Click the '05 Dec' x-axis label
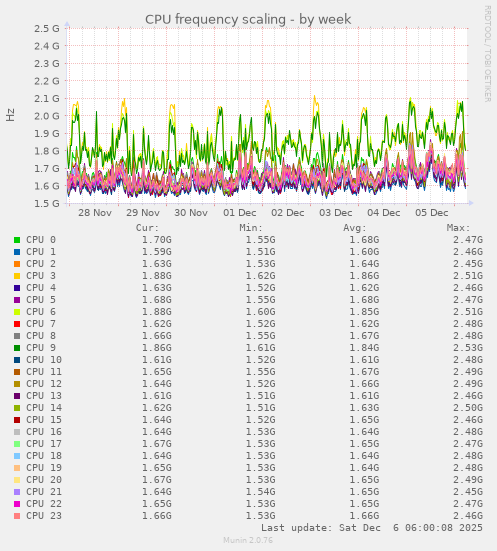This screenshot has height=551, width=497. point(432,213)
